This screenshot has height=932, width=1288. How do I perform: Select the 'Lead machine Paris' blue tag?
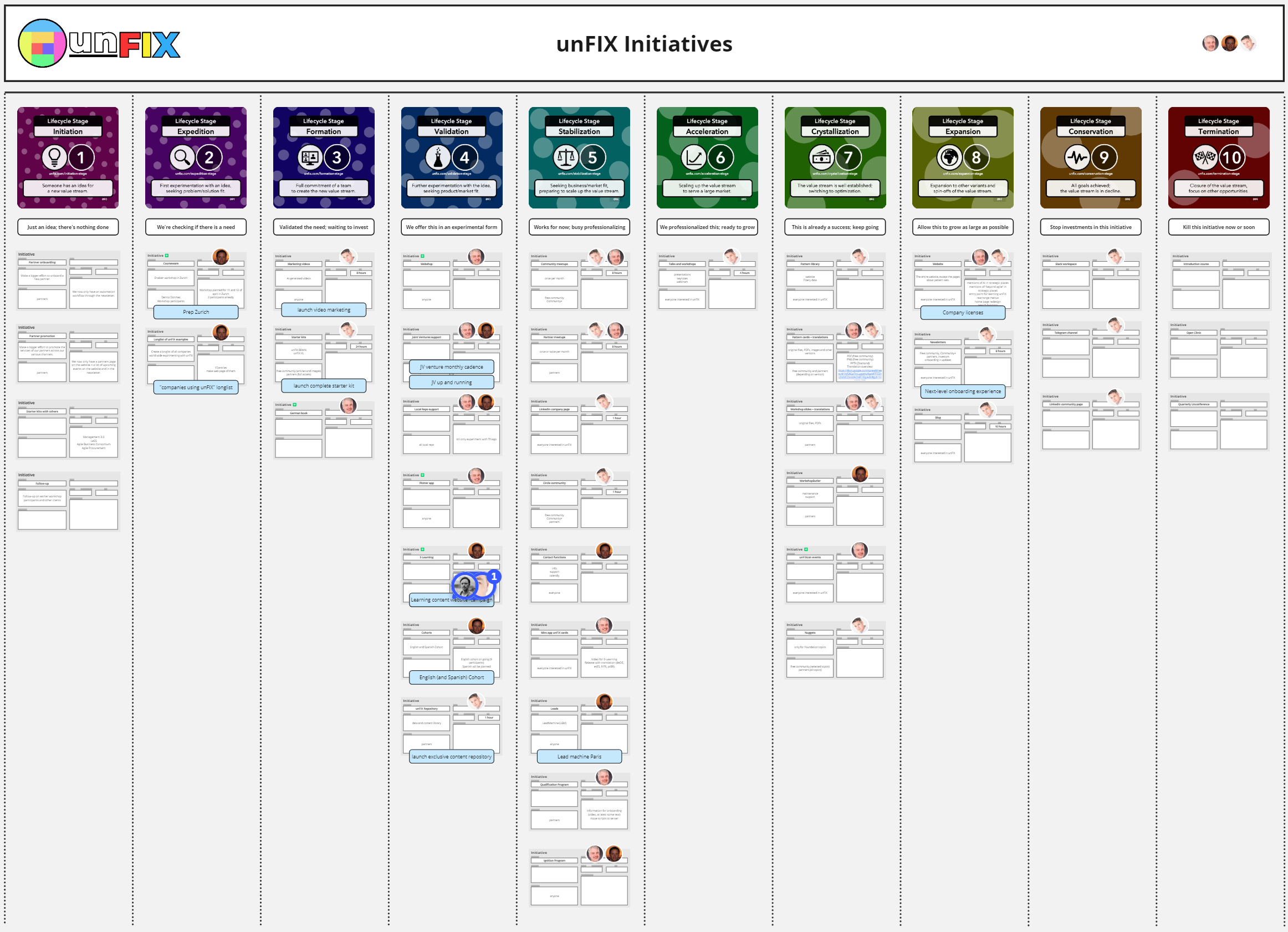tap(579, 756)
